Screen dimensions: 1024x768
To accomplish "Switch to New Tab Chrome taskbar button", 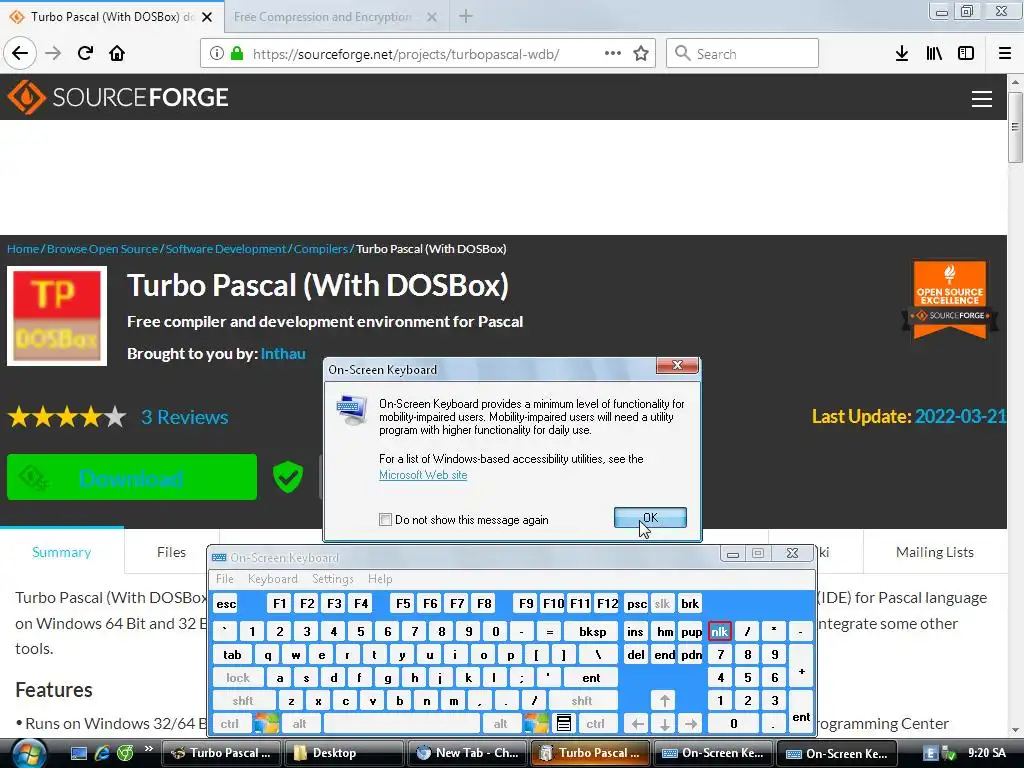I will click(x=467, y=753).
